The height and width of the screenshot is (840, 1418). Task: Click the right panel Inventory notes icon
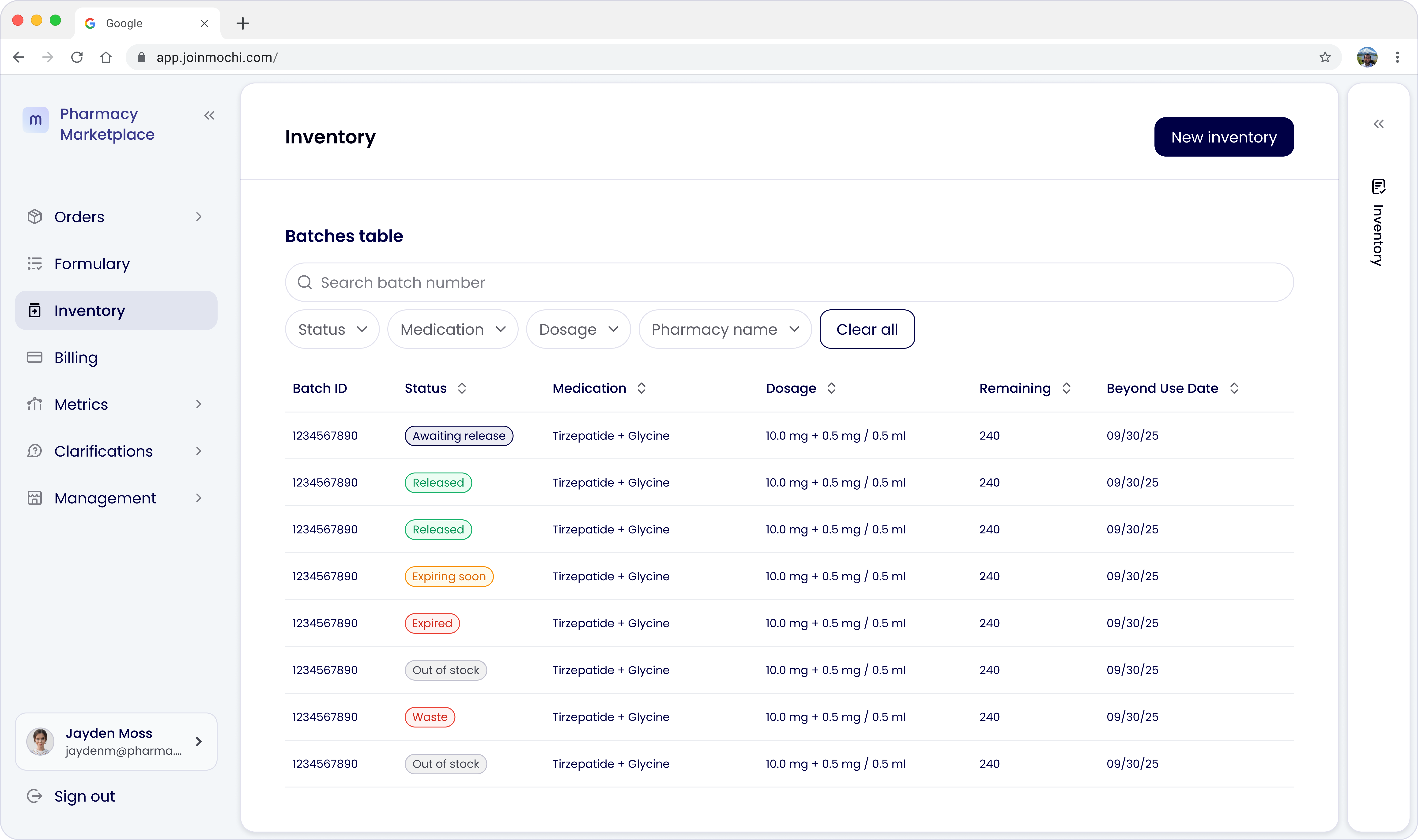pyautogui.click(x=1379, y=186)
